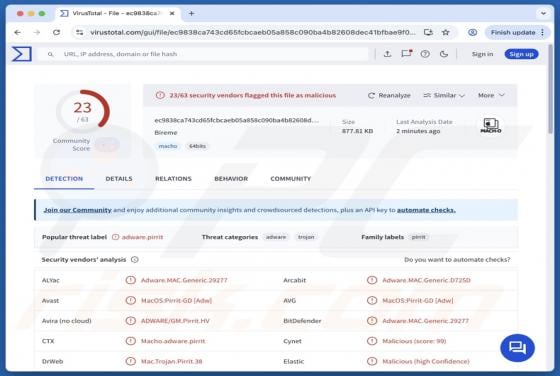Reload the page with the refresh icon

56,32
